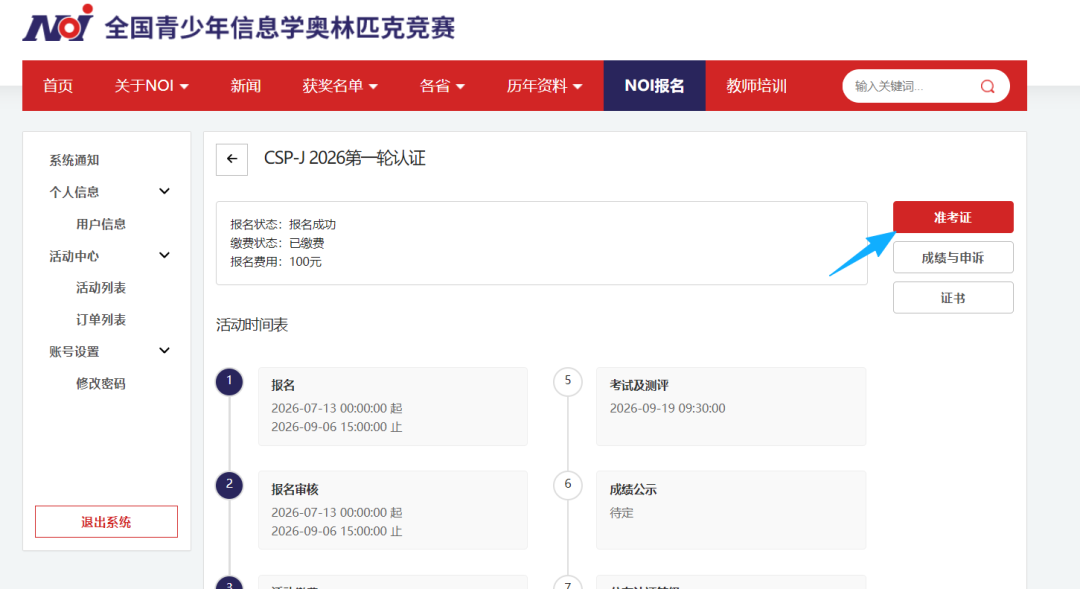1080x589 pixels.
Task: Select timeline step 6 marker
Action: [568, 484]
